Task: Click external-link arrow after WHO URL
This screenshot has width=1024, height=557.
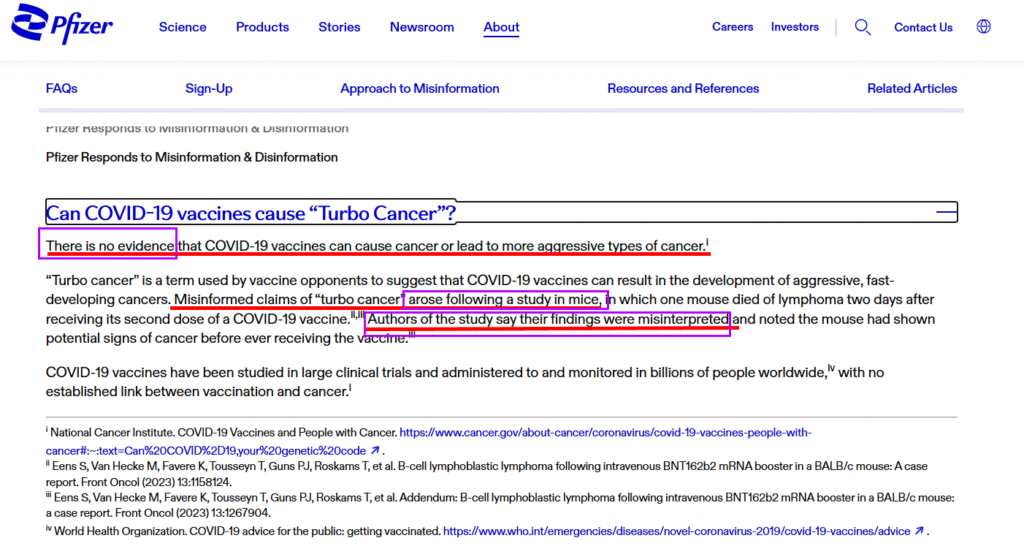Action: tap(919, 531)
